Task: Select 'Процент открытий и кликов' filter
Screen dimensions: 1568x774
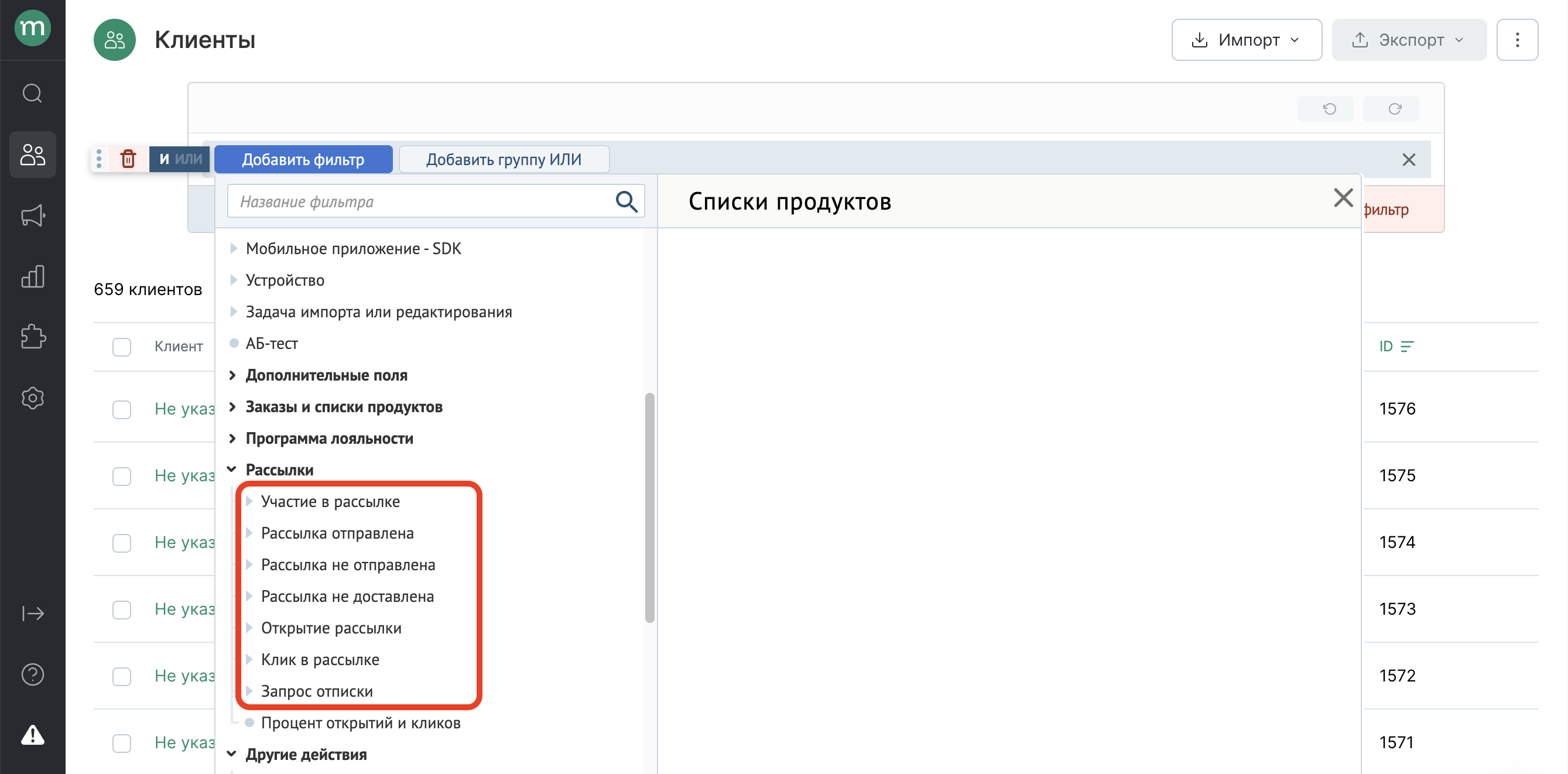Action: [360, 723]
